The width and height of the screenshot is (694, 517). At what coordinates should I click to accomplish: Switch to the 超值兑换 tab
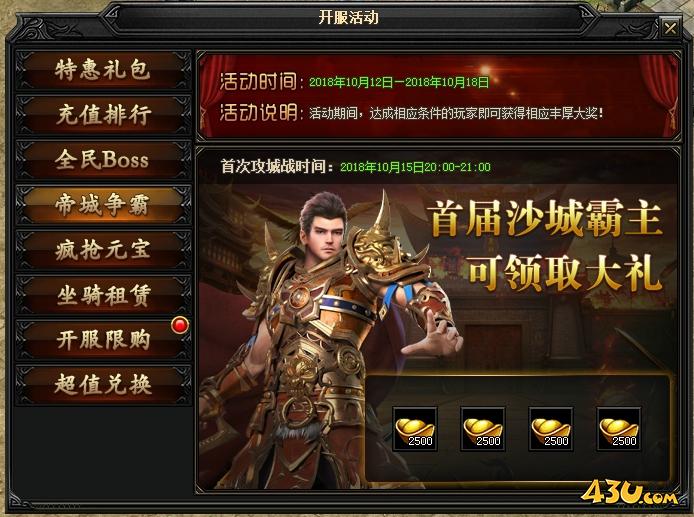point(103,384)
